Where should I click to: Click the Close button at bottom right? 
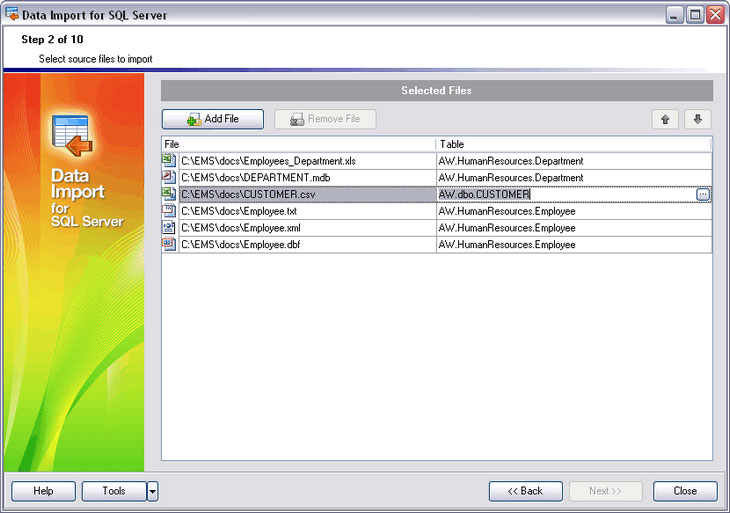685,491
